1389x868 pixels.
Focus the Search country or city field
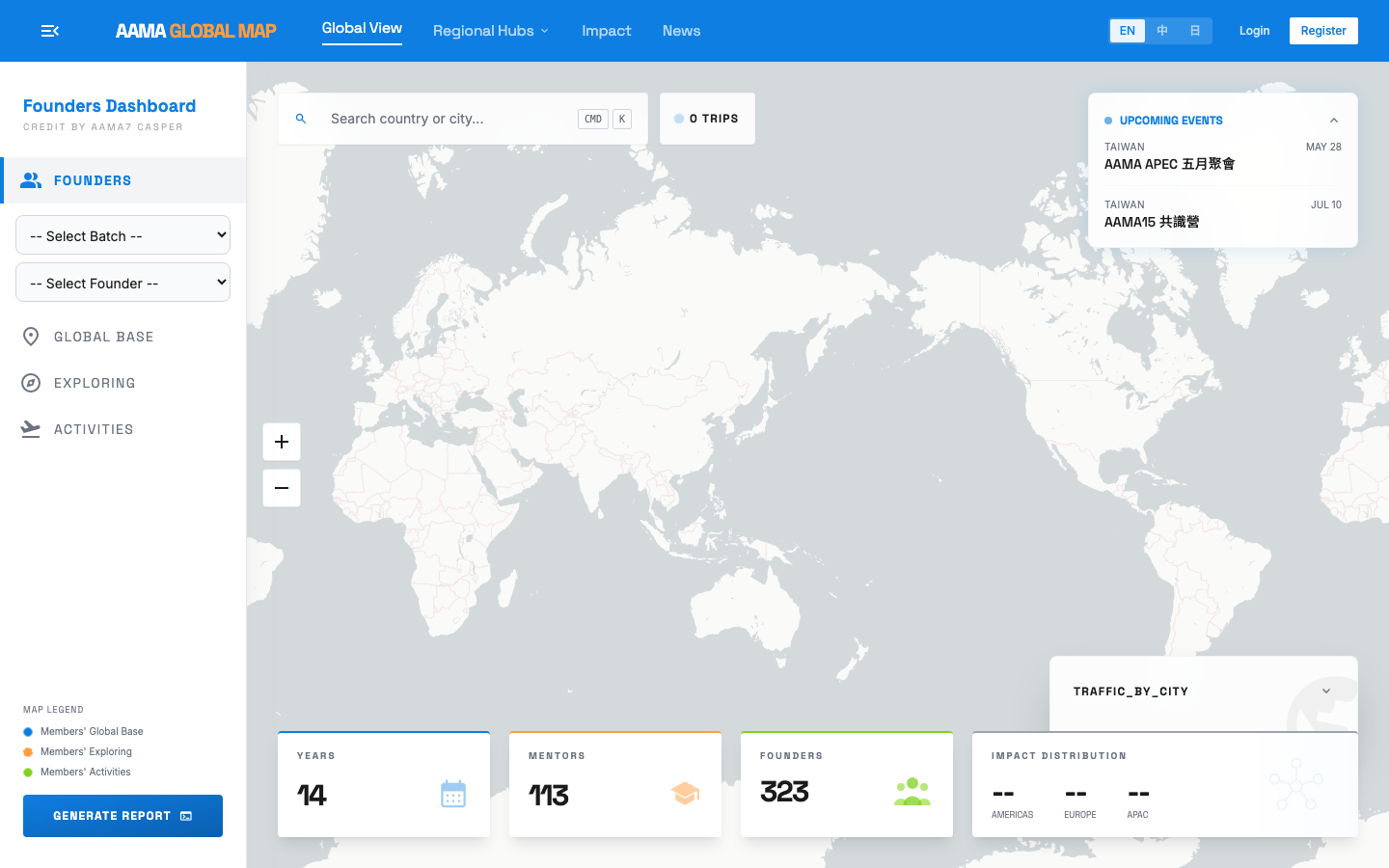pyautogui.click(x=447, y=119)
